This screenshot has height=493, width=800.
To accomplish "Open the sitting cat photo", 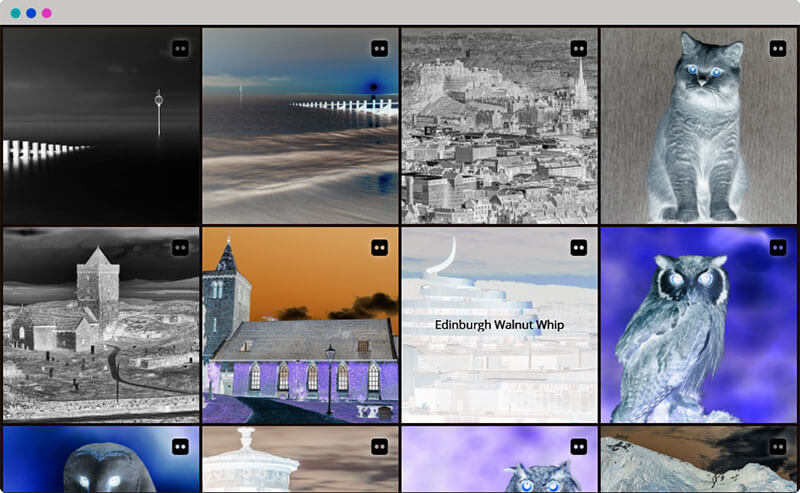I will 698,126.
